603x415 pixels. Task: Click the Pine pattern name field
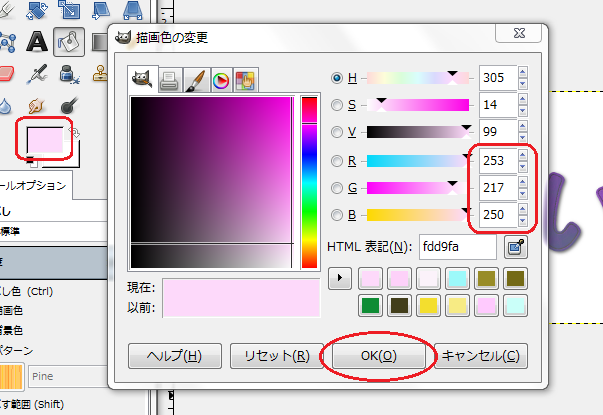(68, 377)
